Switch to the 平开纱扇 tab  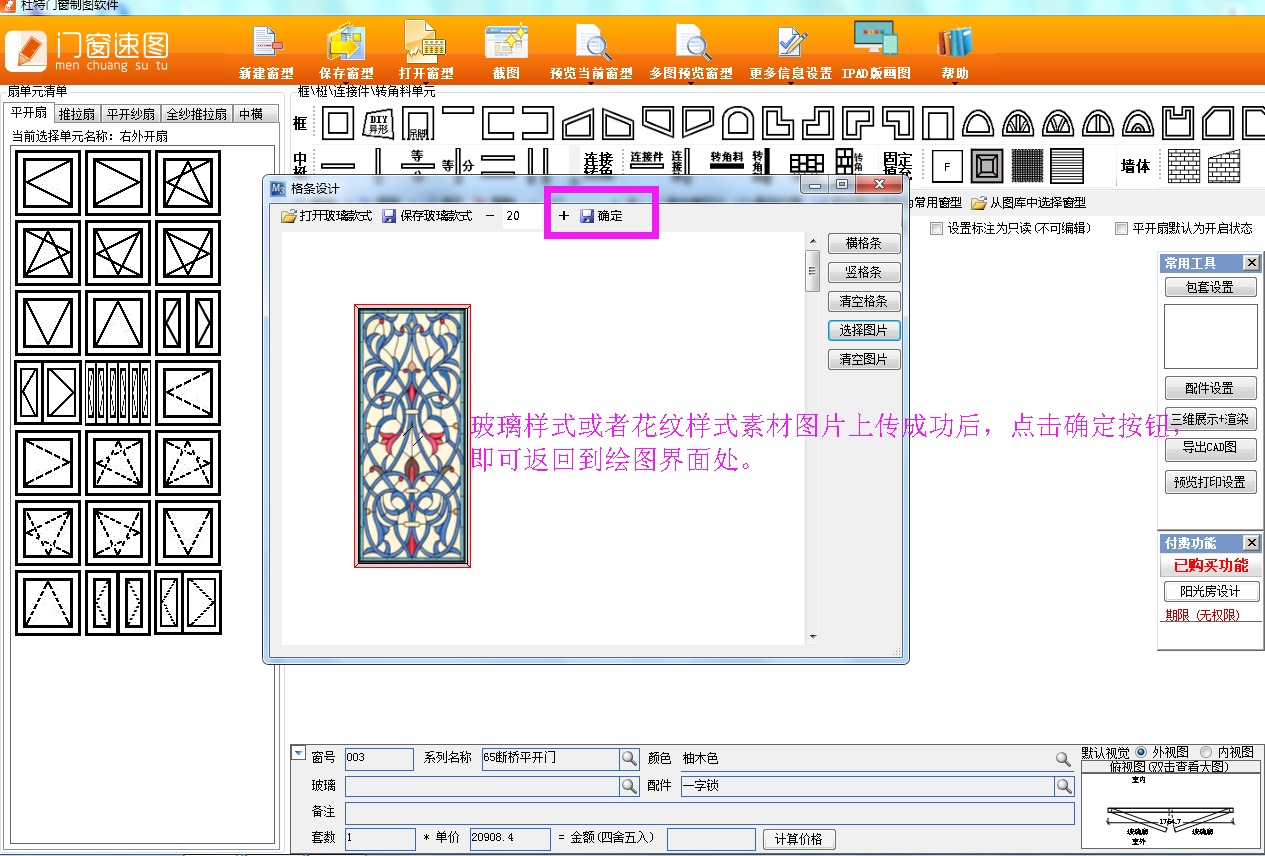coord(131,114)
